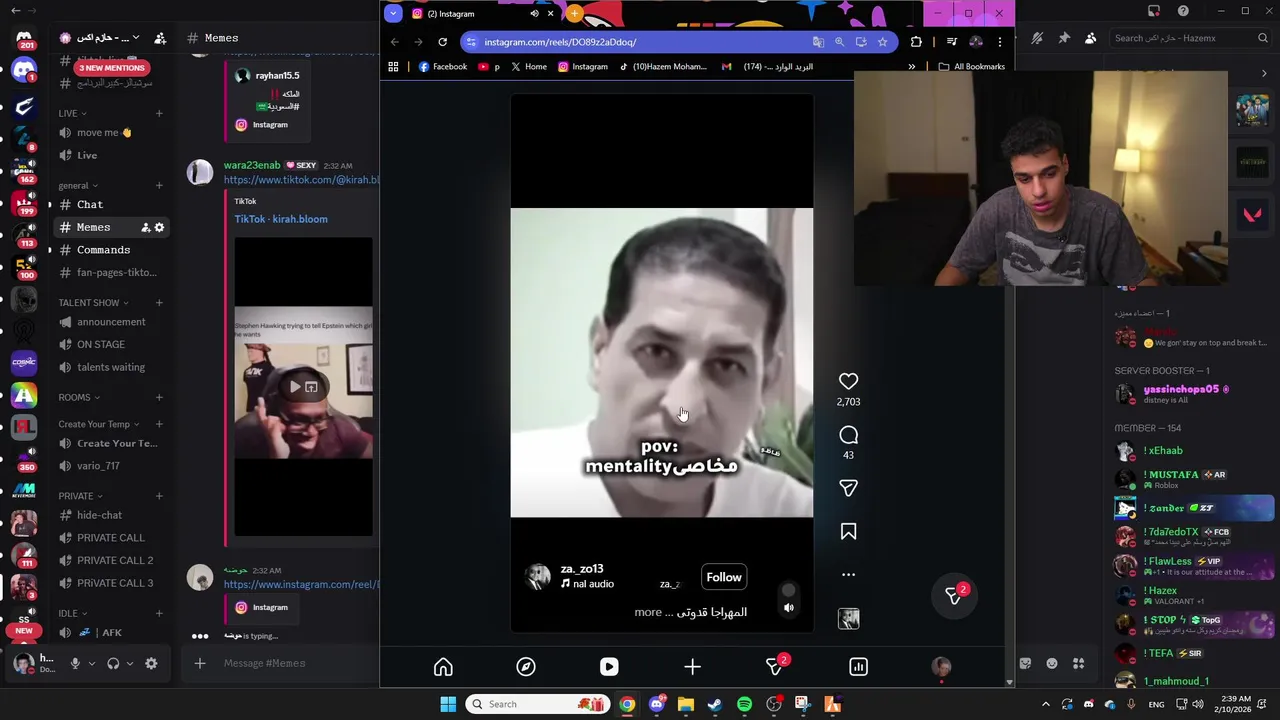Select the Commands channel in Discord
Screen dimensions: 1280x720
[110, 250]
